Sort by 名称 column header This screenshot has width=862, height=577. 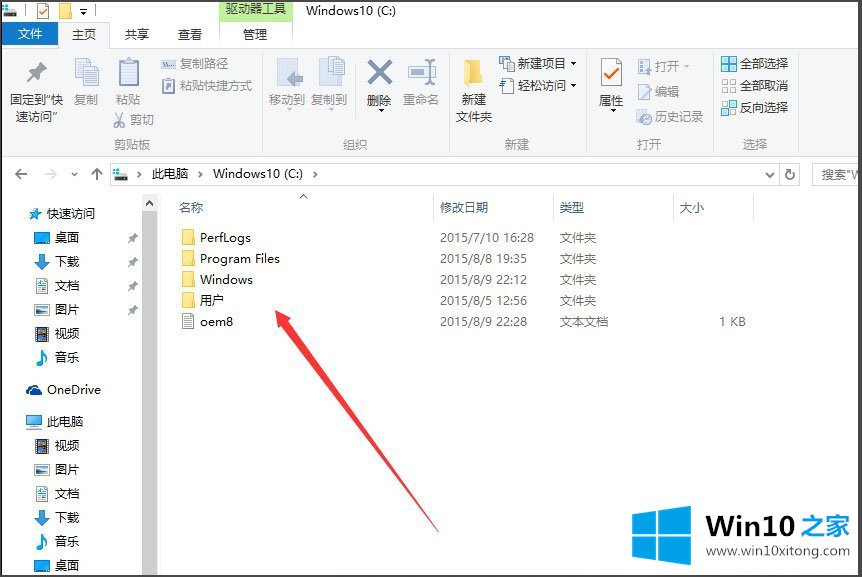[x=191, y=207]
